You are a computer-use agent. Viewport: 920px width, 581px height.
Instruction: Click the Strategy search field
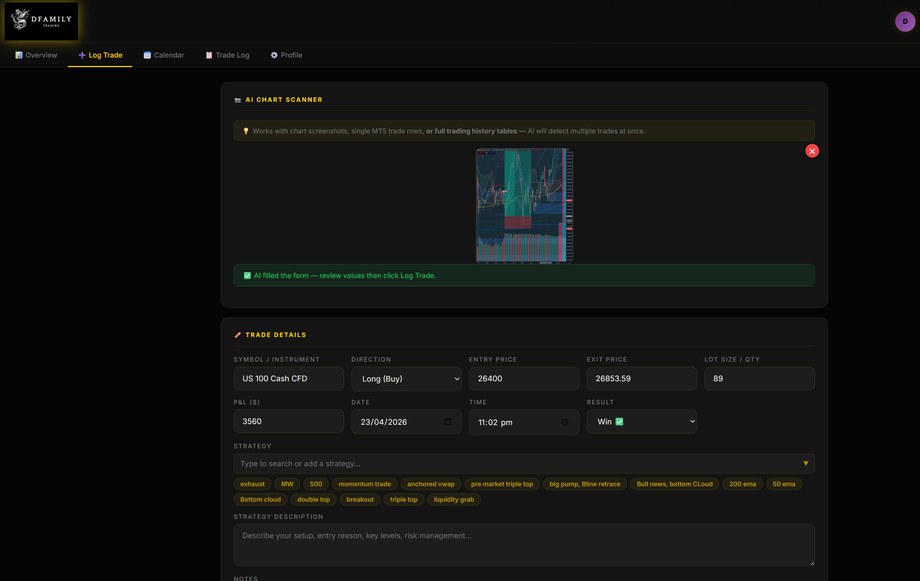[524, 464]
